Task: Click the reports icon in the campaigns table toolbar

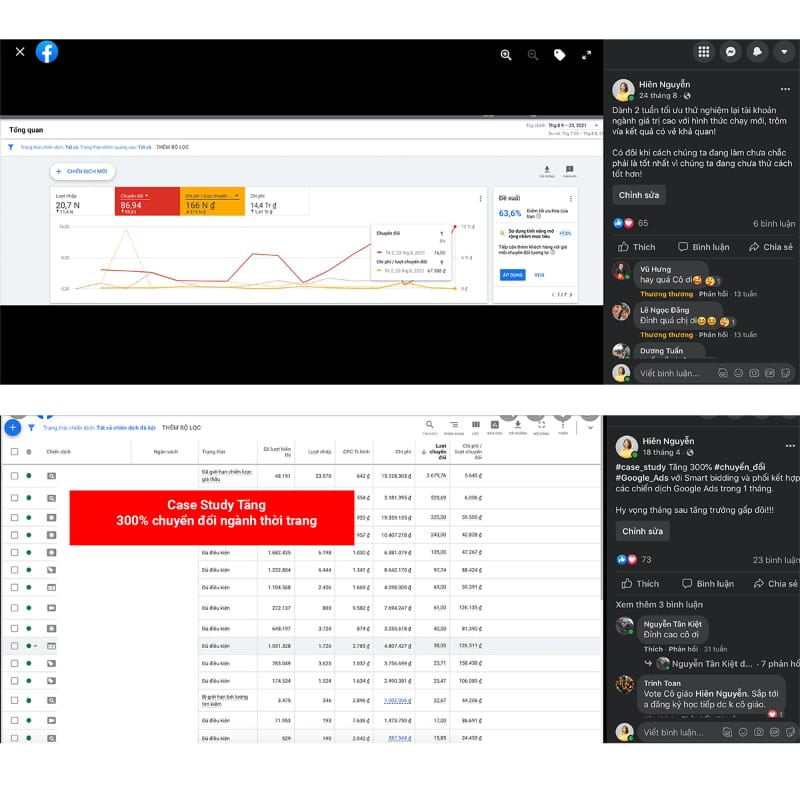Action: 494,425
